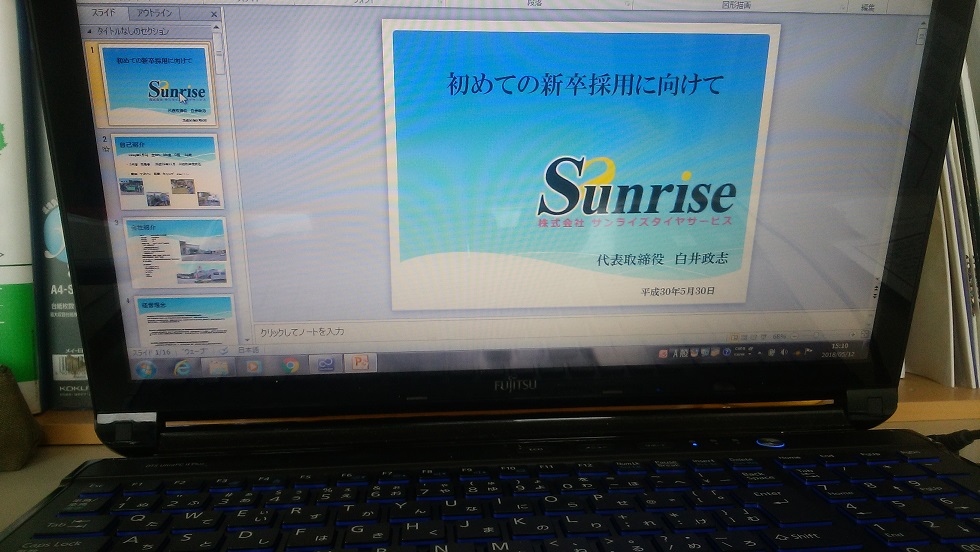Click the zoom in plus button
980x552 pixels.
click(x=852, y=334)
